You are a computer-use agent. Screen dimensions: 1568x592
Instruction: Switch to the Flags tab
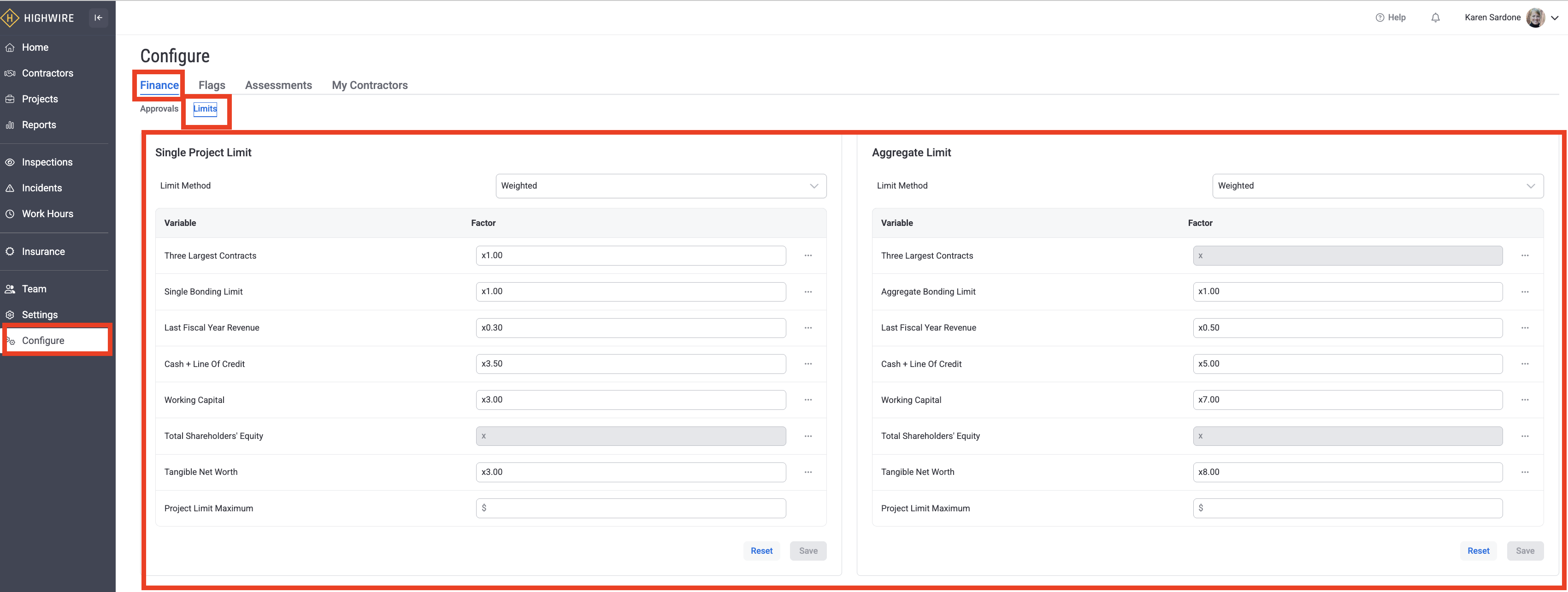[x=212, y=85]
